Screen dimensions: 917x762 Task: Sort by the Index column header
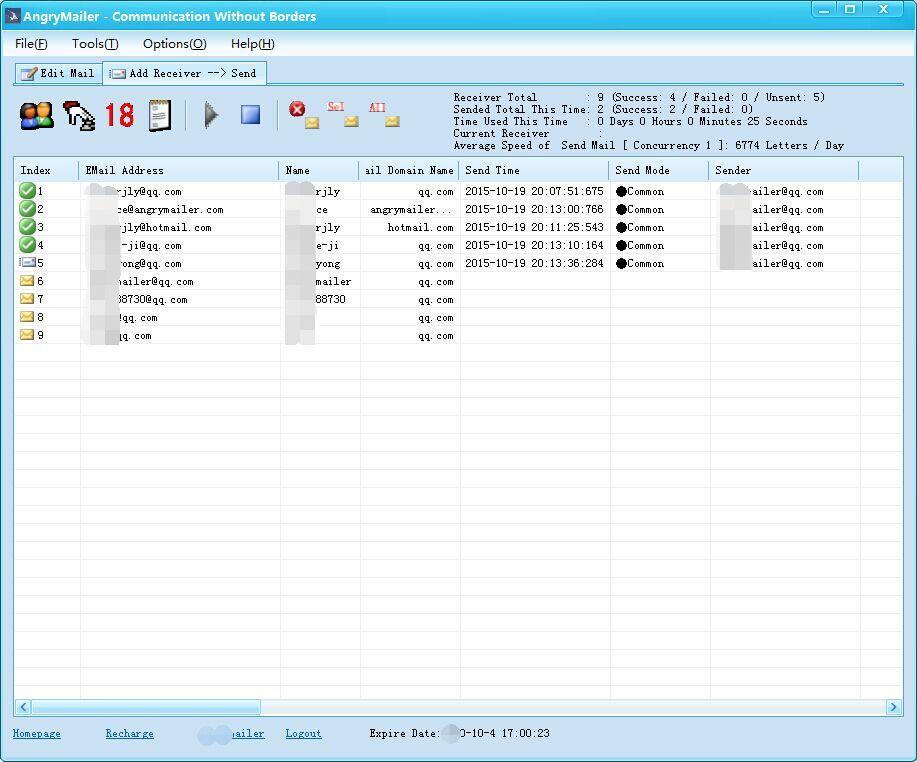pyautogui.click(x=46, y=170)
